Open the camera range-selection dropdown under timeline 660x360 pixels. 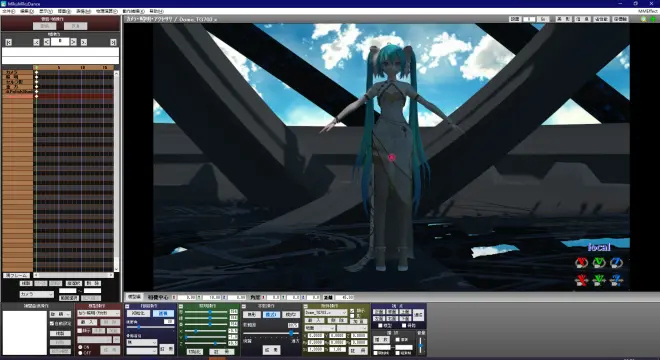(x=37, y=294)
